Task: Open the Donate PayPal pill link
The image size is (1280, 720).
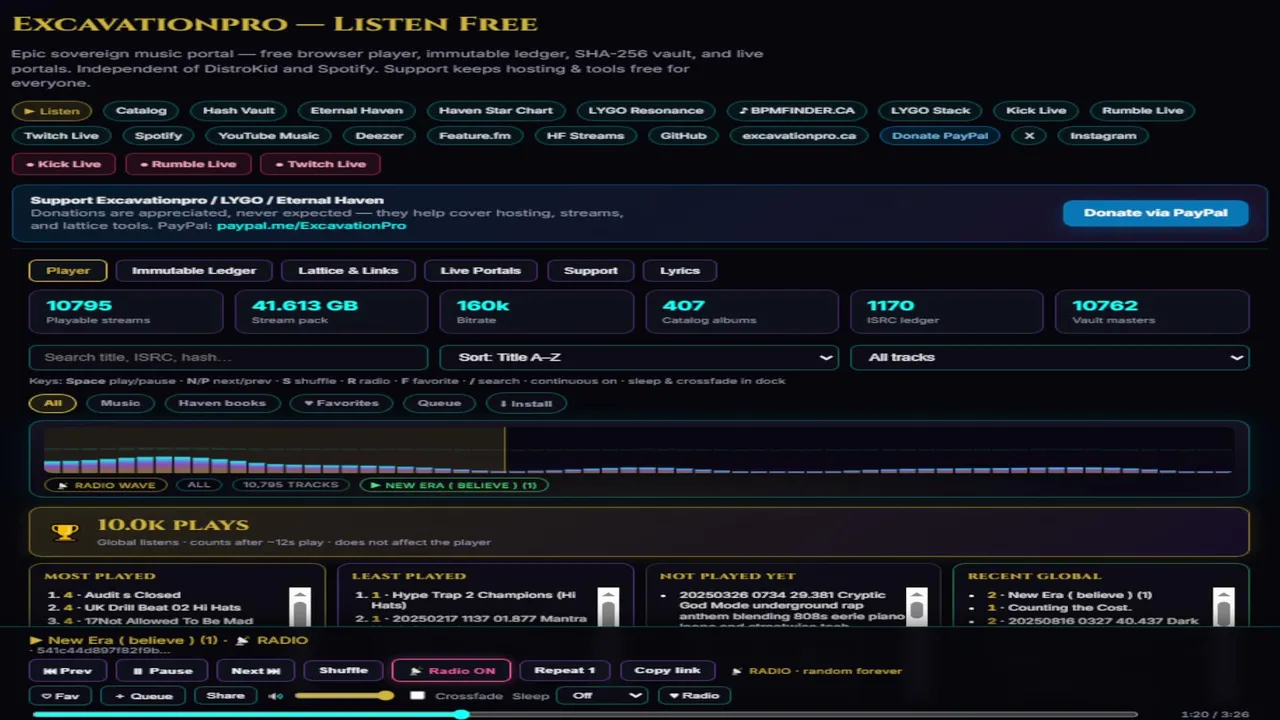Action: pyautogui.click(x=940, y=136)
